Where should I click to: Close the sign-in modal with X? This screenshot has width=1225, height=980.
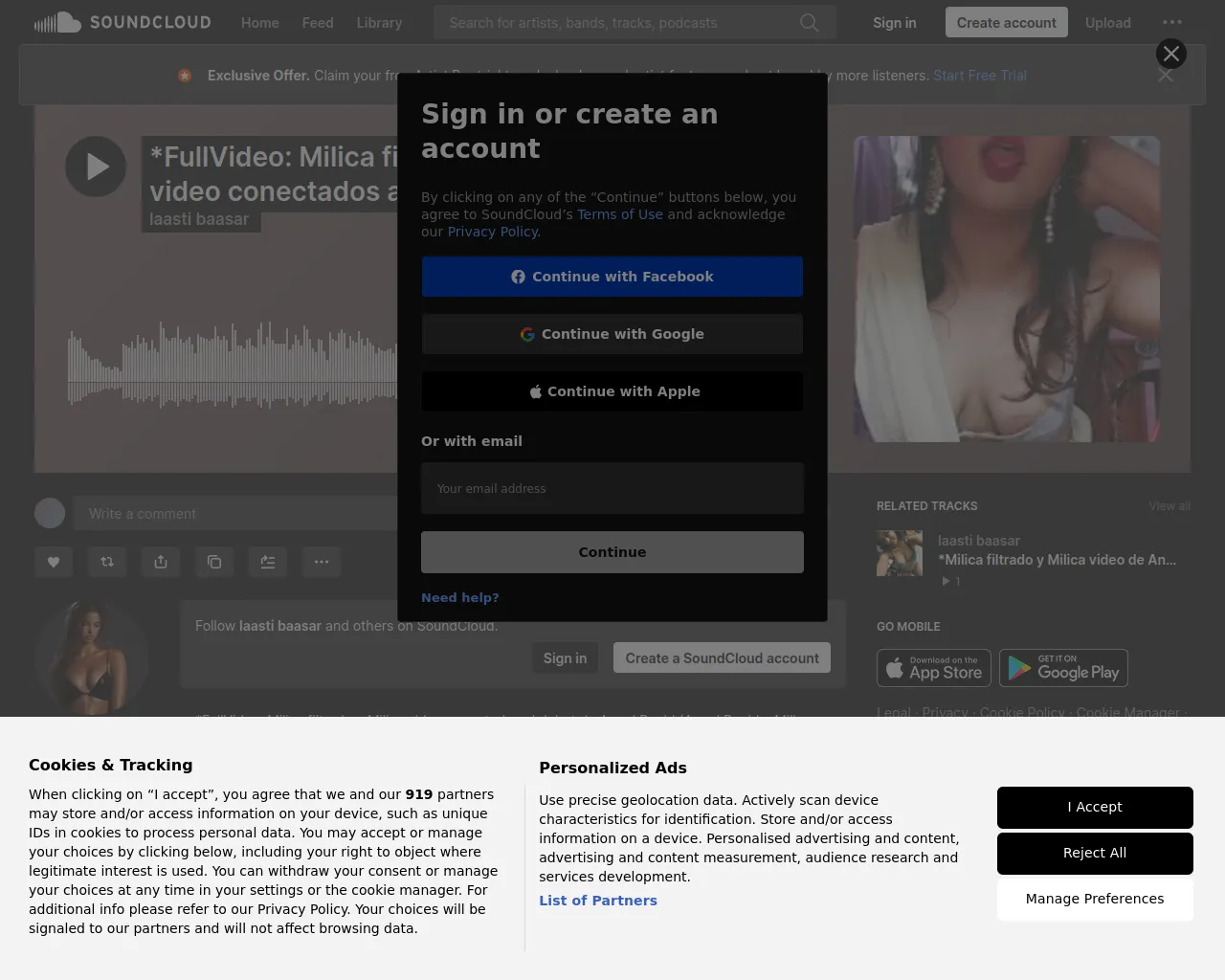(1170, 54)
